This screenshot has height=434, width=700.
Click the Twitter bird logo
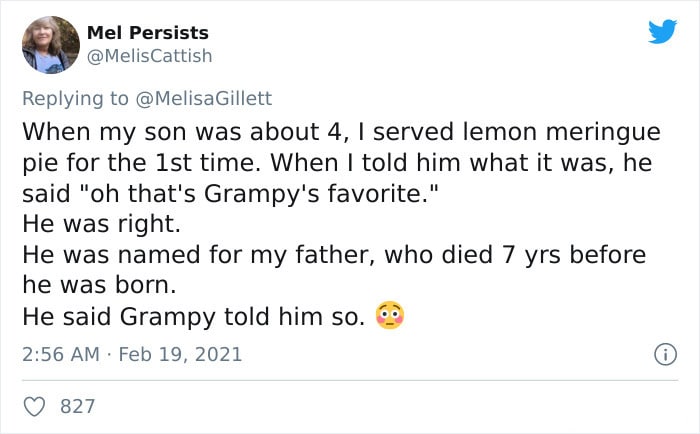click(662, 31)
